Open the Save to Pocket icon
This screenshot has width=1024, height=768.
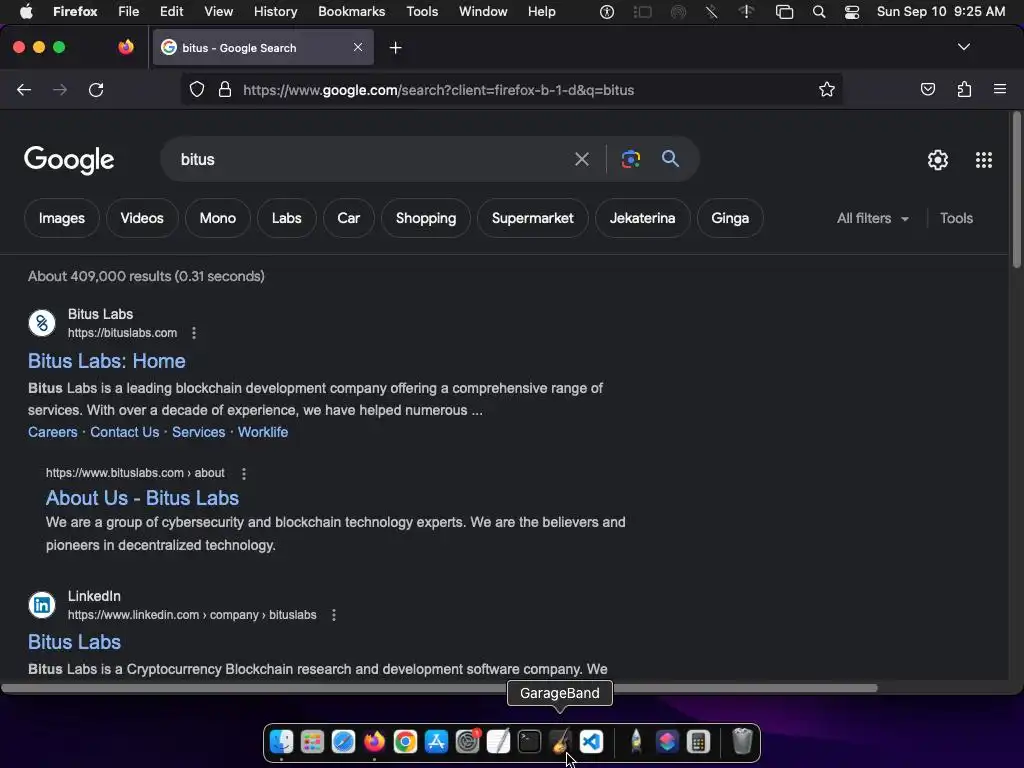point(928,89)
